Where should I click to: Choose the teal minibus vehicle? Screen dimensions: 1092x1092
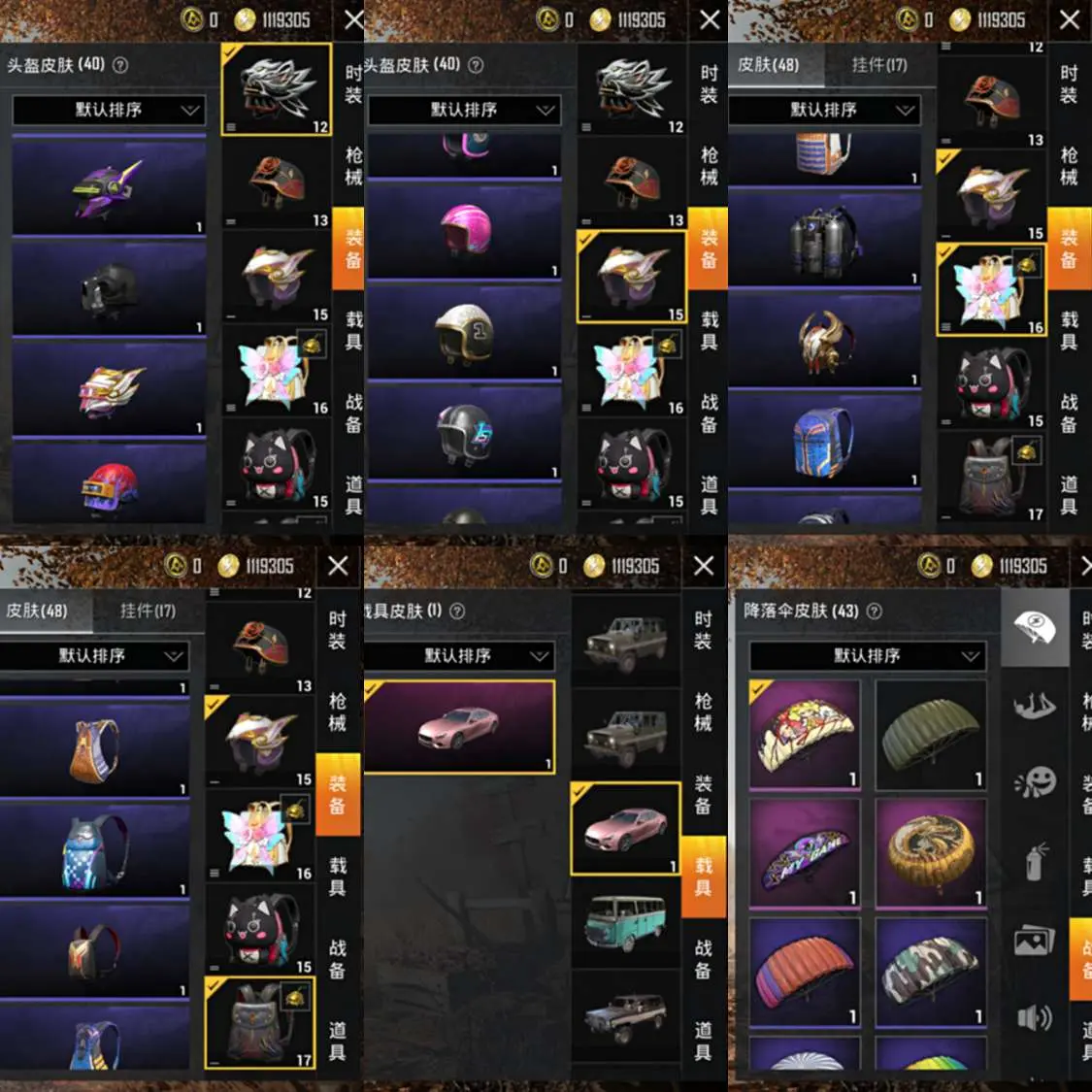click(x=625, y=921)
